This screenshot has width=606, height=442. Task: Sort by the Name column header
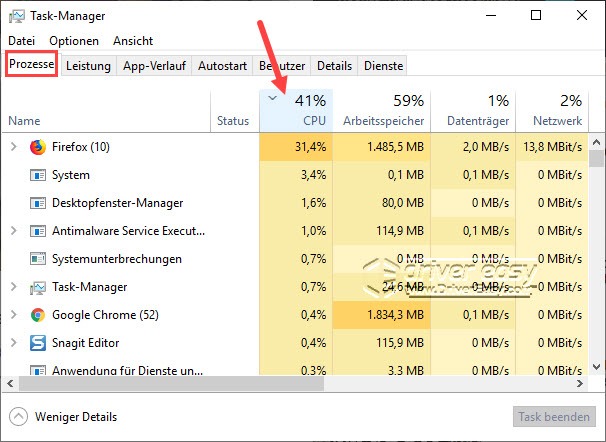point(106,111)
